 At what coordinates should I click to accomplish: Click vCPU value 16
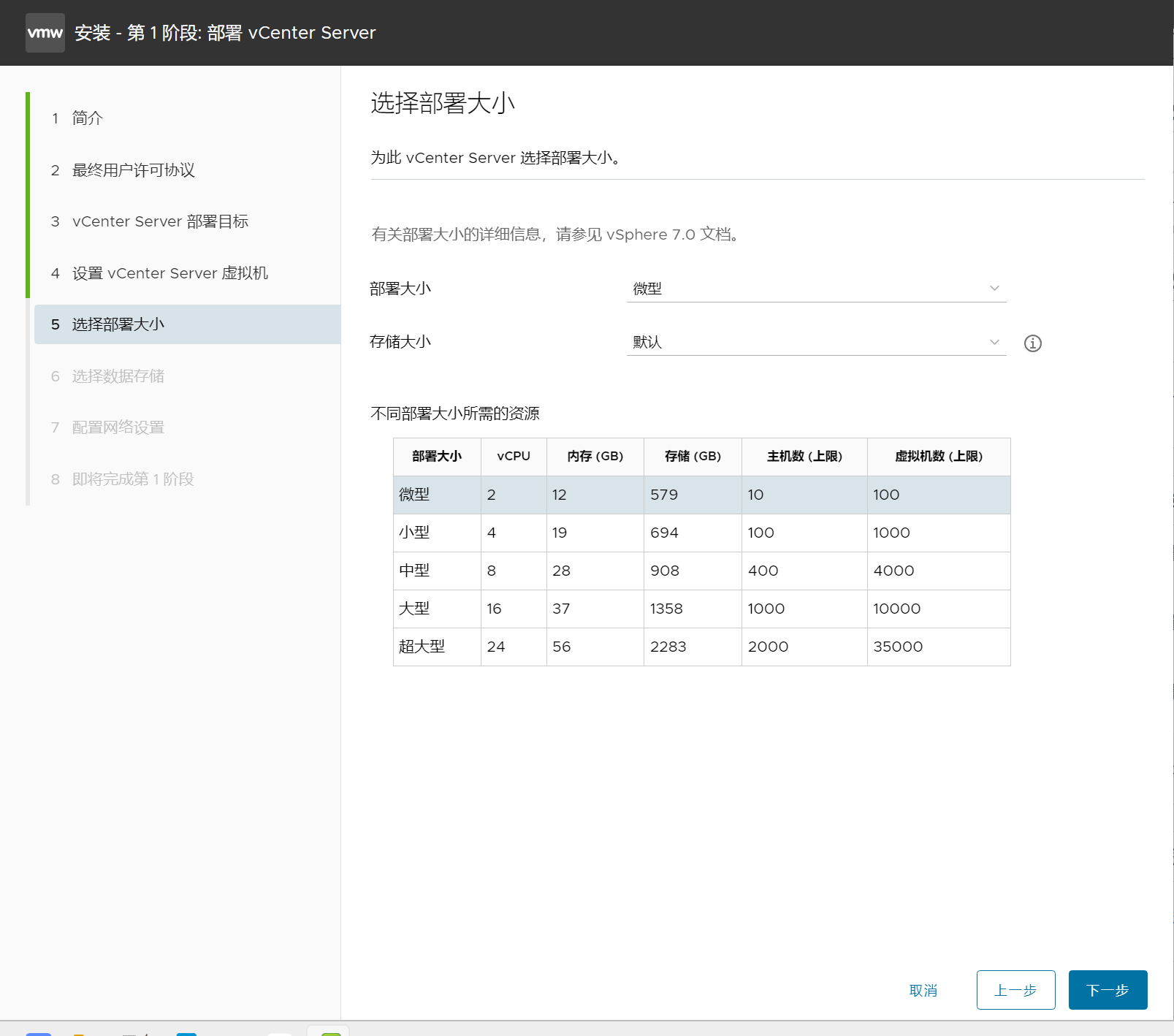[x=494, y=609]
